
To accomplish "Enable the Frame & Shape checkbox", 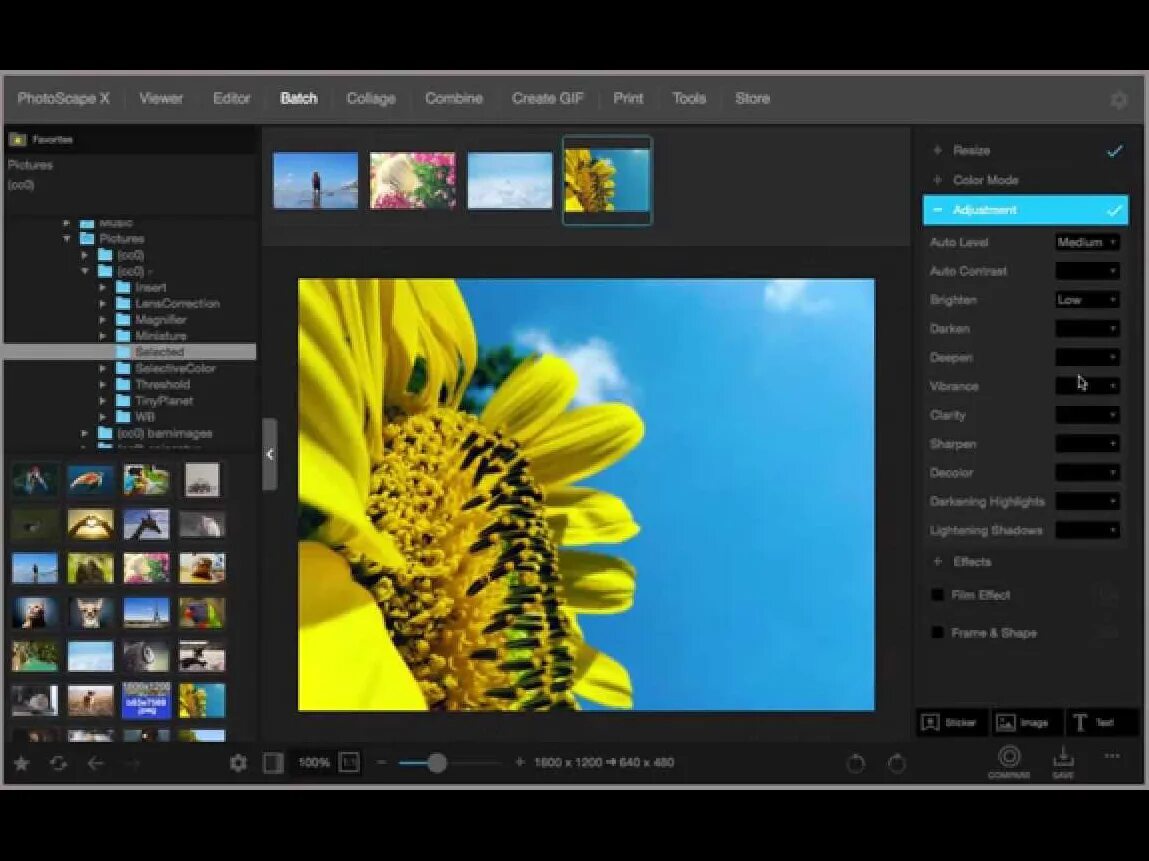I will [936, 632].
